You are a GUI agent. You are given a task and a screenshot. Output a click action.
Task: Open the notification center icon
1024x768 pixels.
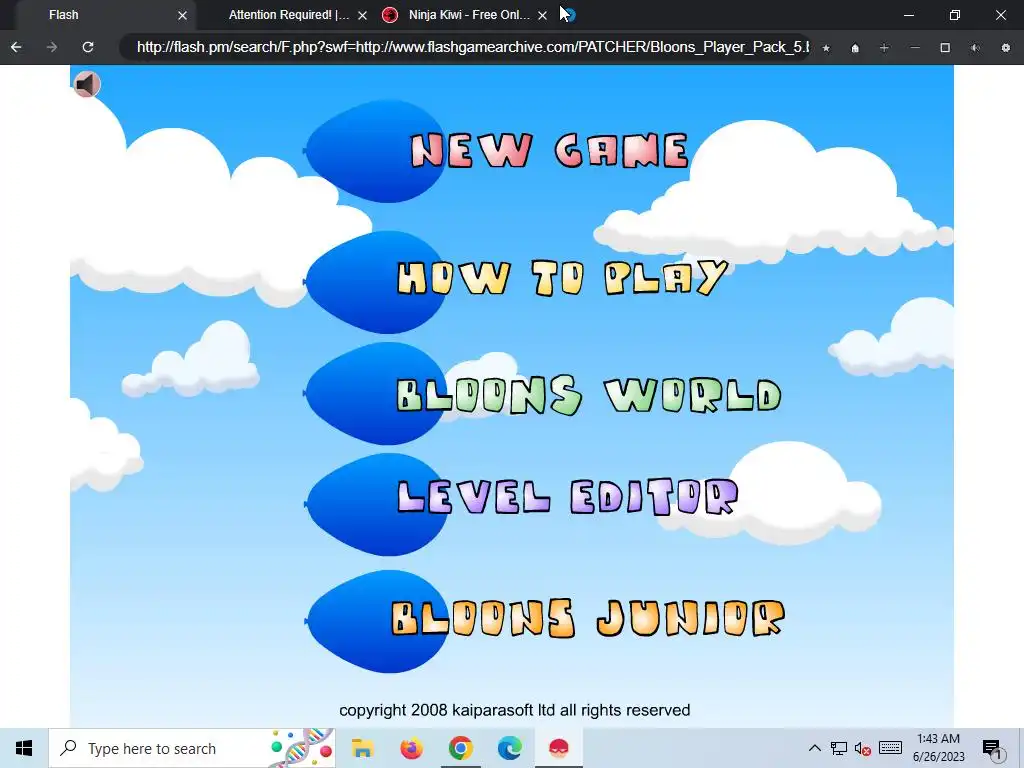click(x=992, y=748)
